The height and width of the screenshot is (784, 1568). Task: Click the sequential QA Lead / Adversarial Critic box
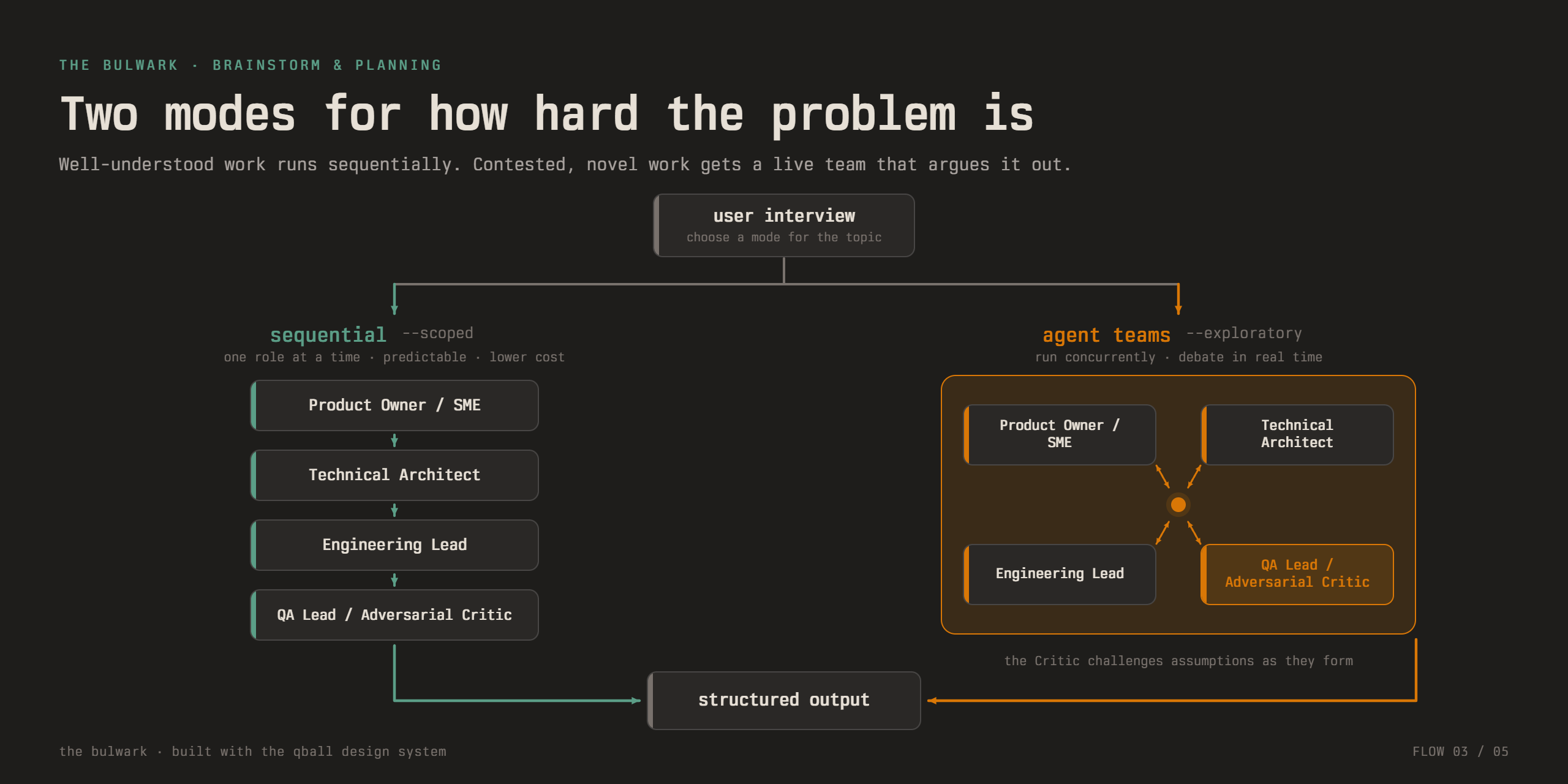[x=394, y=615]
